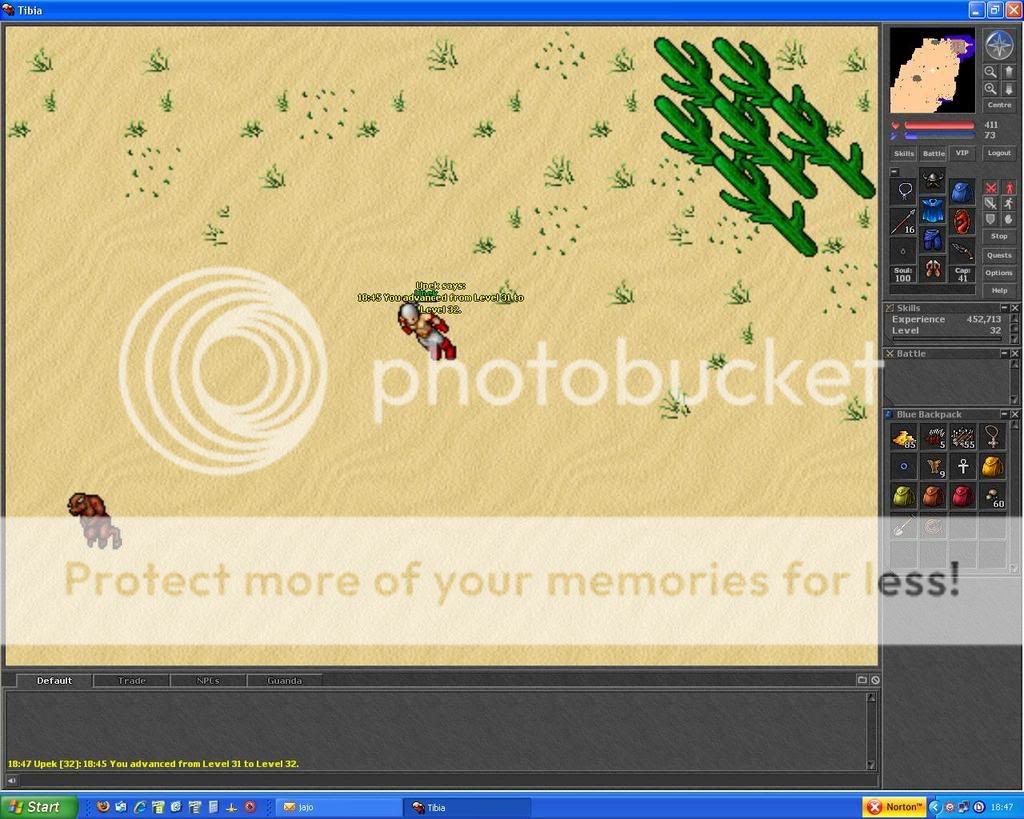Close the Blue Backpack window
1024x819 pixels.
[1015, 414]
